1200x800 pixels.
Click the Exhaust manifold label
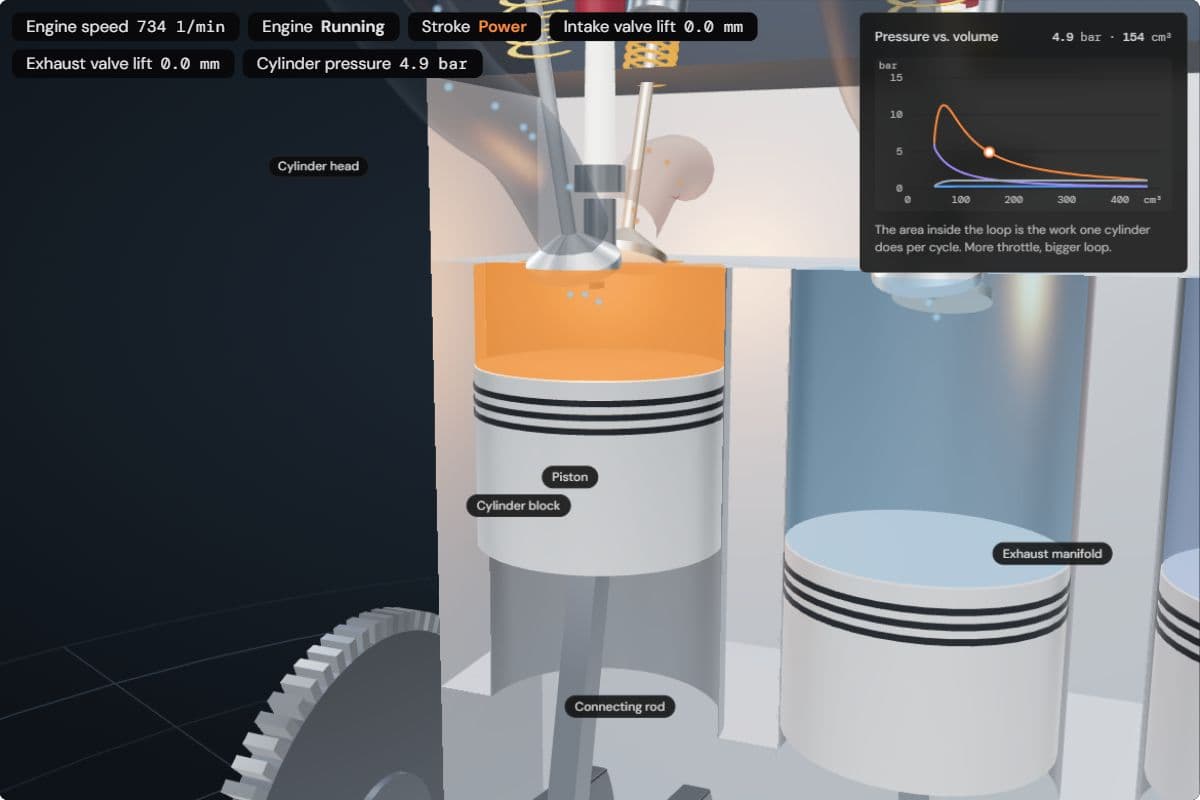coord(1053,554)
